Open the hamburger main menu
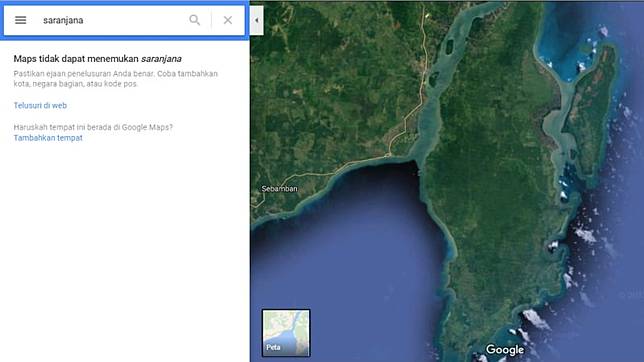This screenshot has width=644, height=362. 21,20
